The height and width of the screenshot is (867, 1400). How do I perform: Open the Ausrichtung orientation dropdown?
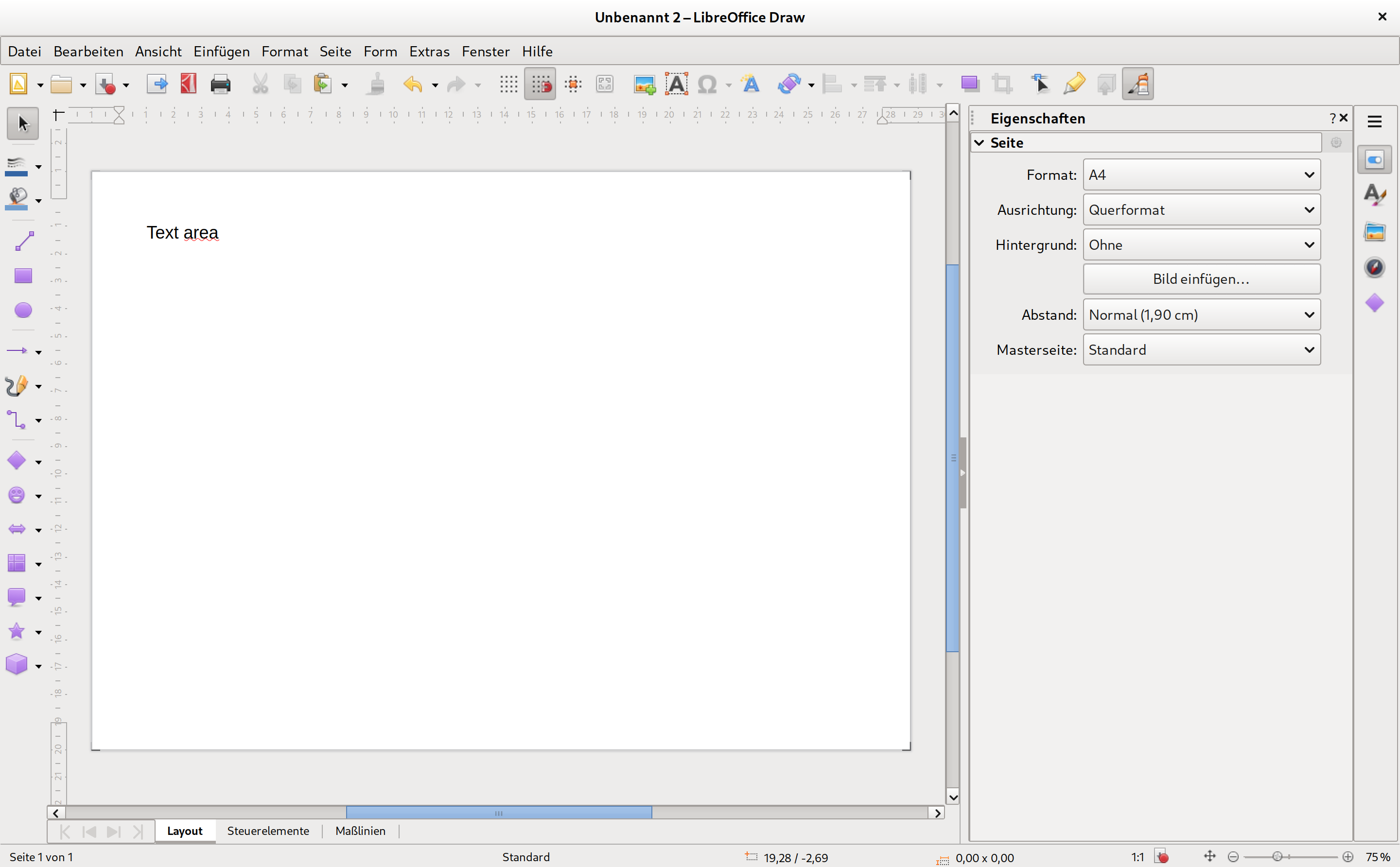(1201, 210)
